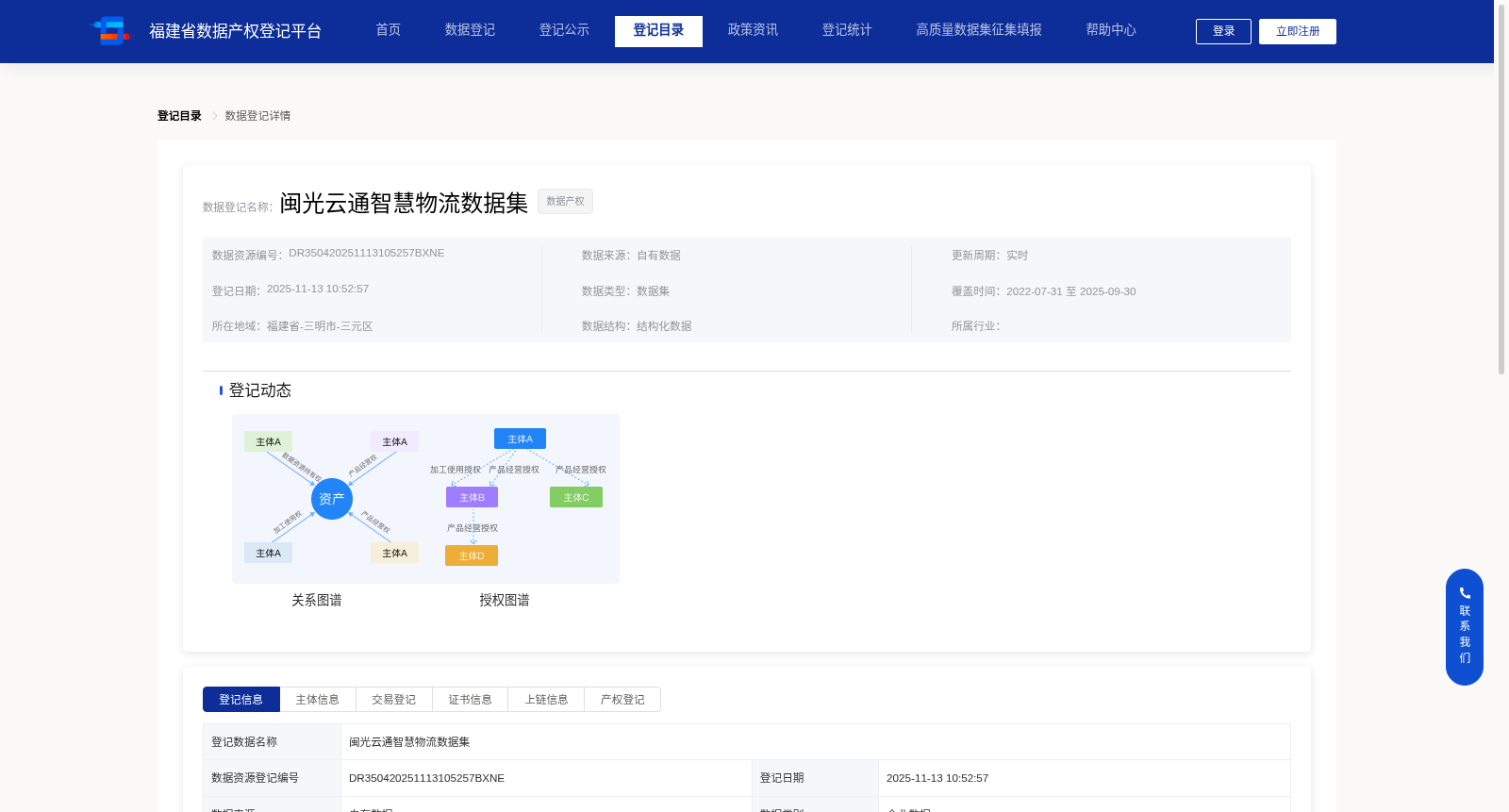
Task: Click the 登记动态 section heading
Action: tap(260, 390)
